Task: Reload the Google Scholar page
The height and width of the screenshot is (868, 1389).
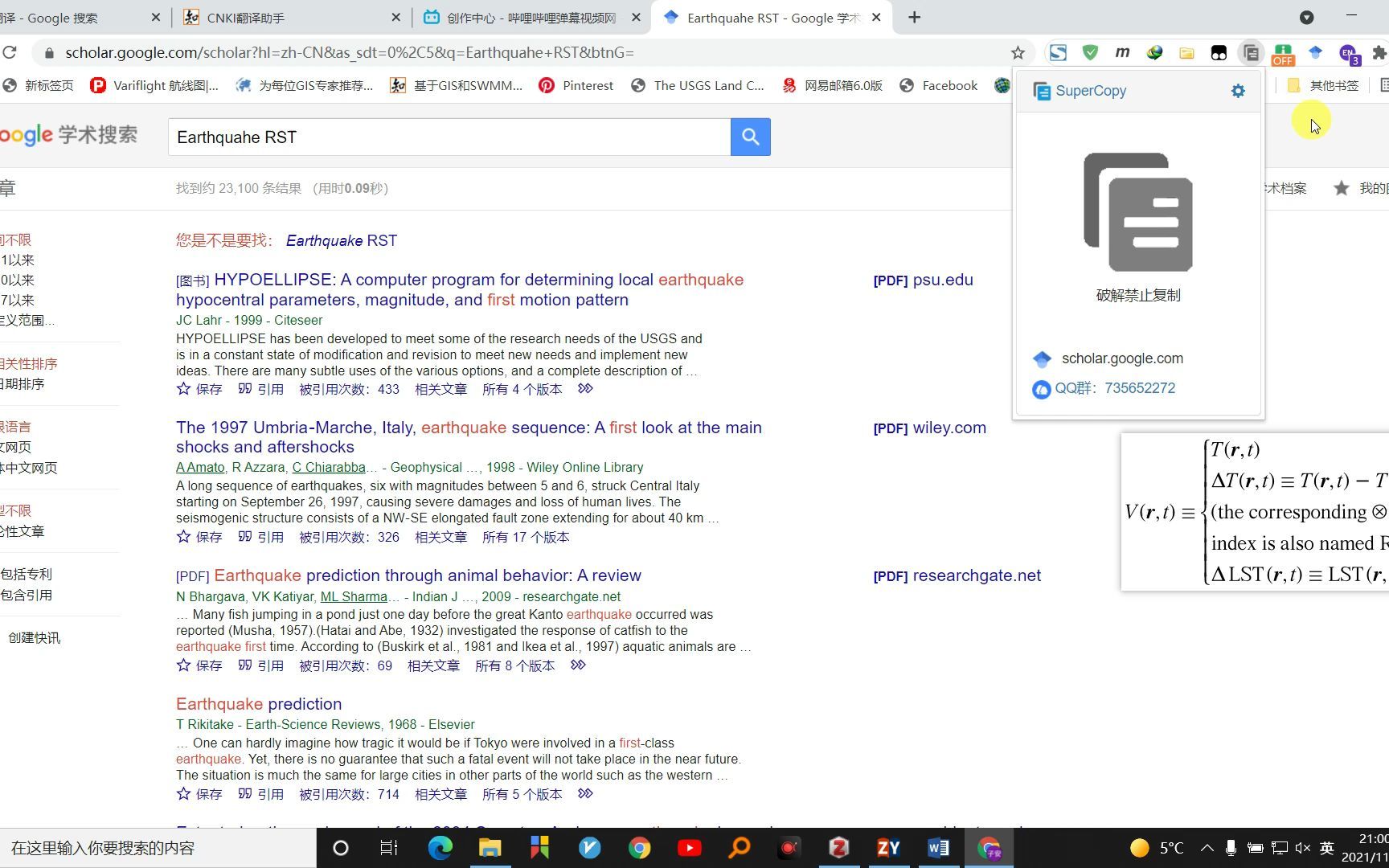Action: click(x=10, y=53)
